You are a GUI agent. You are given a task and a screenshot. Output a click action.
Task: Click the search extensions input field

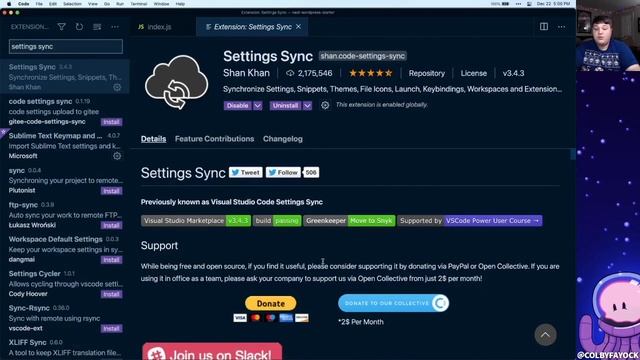pos(66,47)
